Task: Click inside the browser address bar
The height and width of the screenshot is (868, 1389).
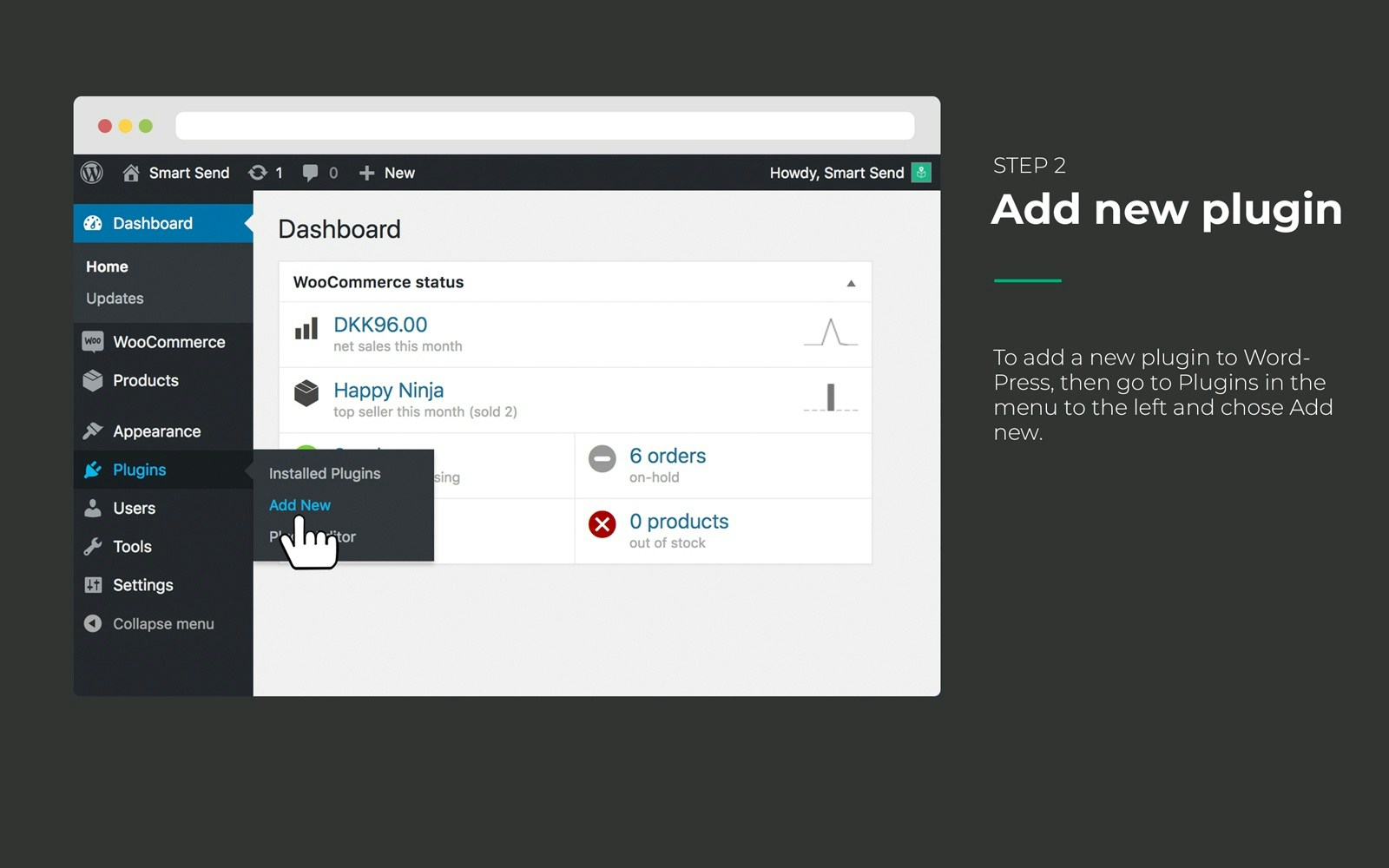Action: coord(543,125)
